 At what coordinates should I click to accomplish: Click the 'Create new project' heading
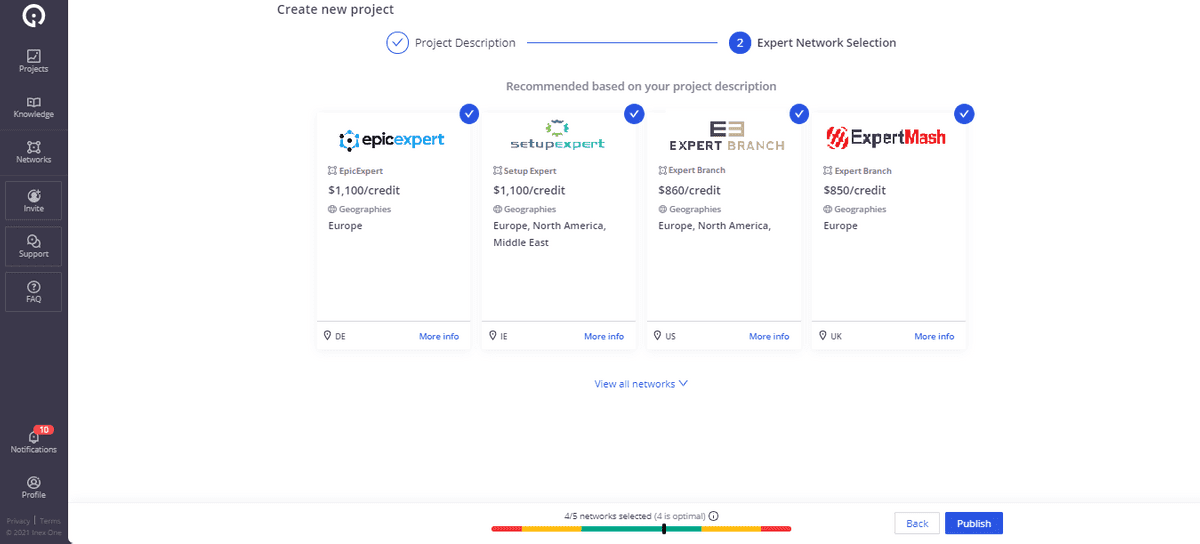(x=335, y=9)
